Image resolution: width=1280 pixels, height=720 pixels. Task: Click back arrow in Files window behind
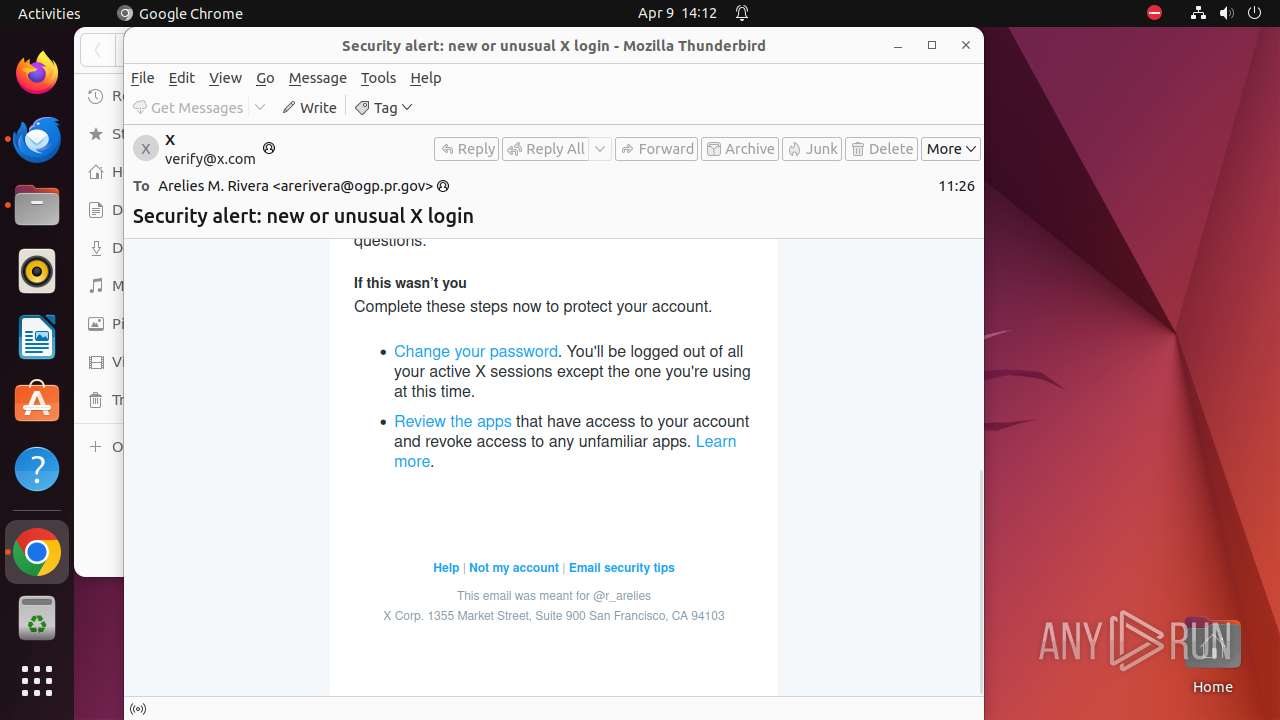pyautogui.click(x=97, y=50)
